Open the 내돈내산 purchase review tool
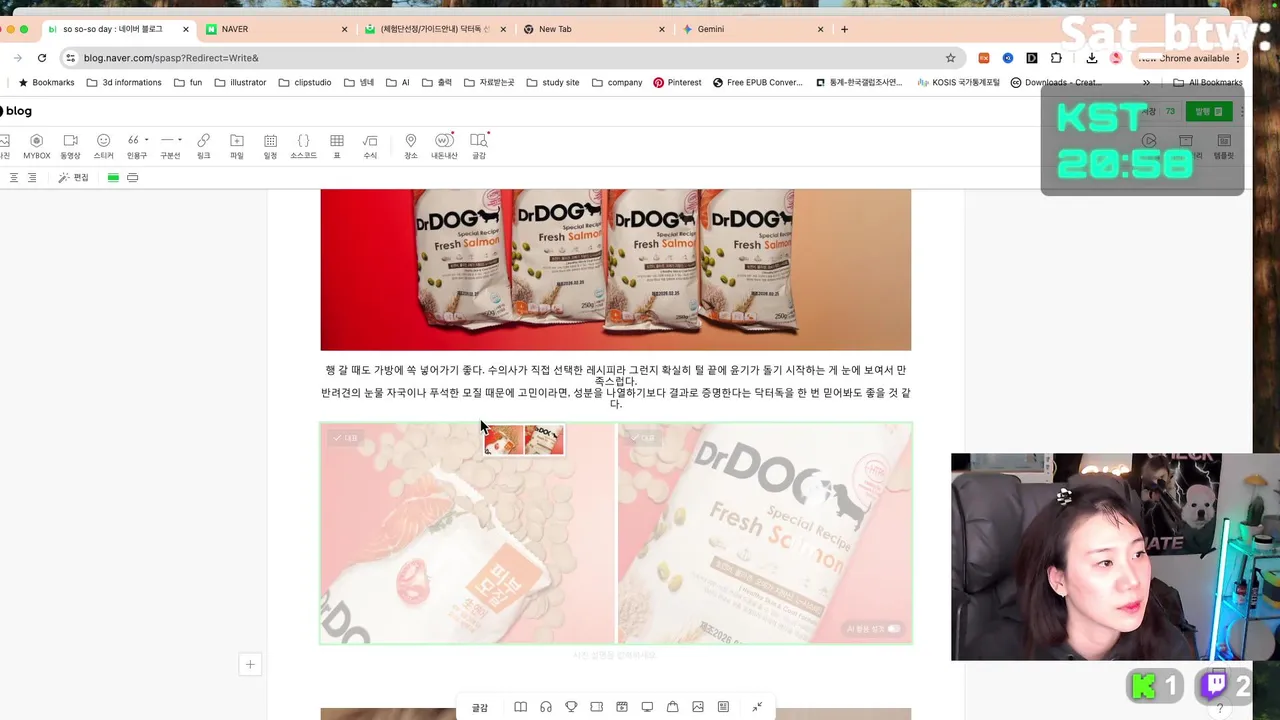The width and height of the screenshot is (1280, 720). [x=444, y=146]
